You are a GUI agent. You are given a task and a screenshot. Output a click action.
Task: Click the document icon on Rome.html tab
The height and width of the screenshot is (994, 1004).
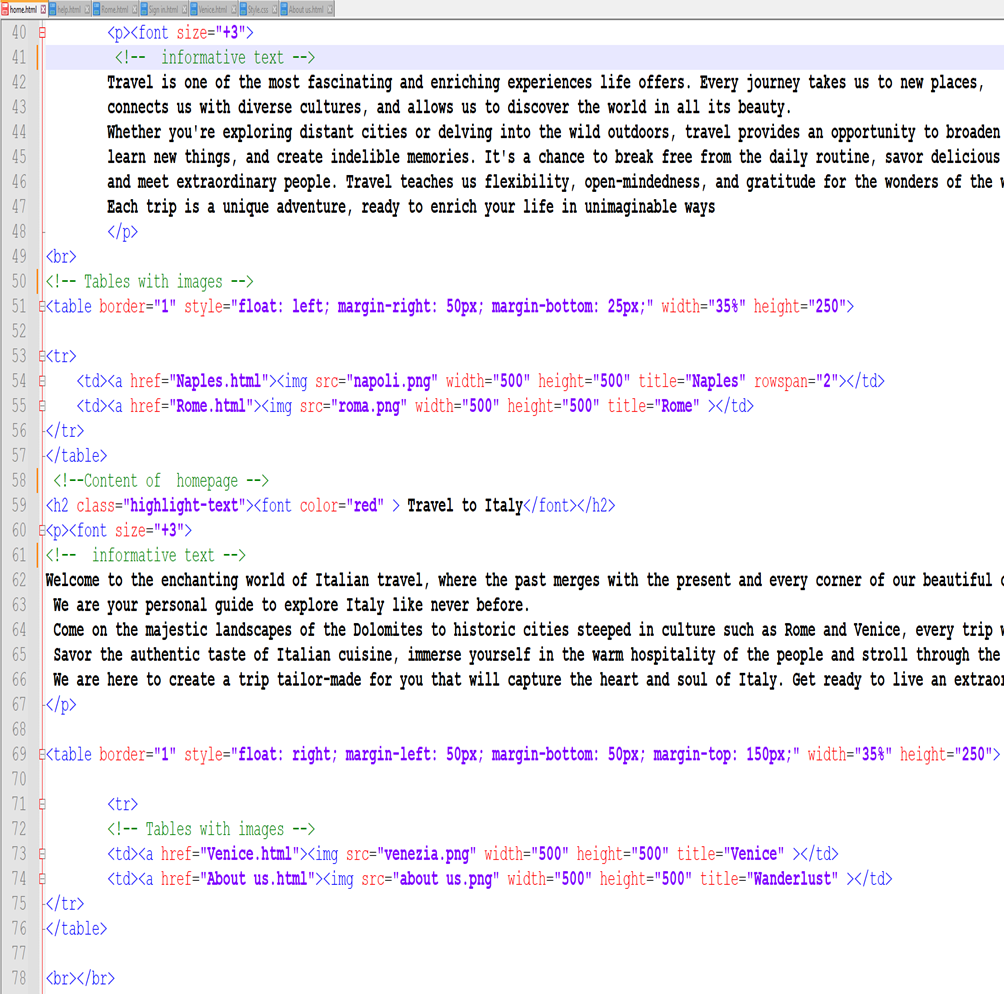tap(97, 8)
